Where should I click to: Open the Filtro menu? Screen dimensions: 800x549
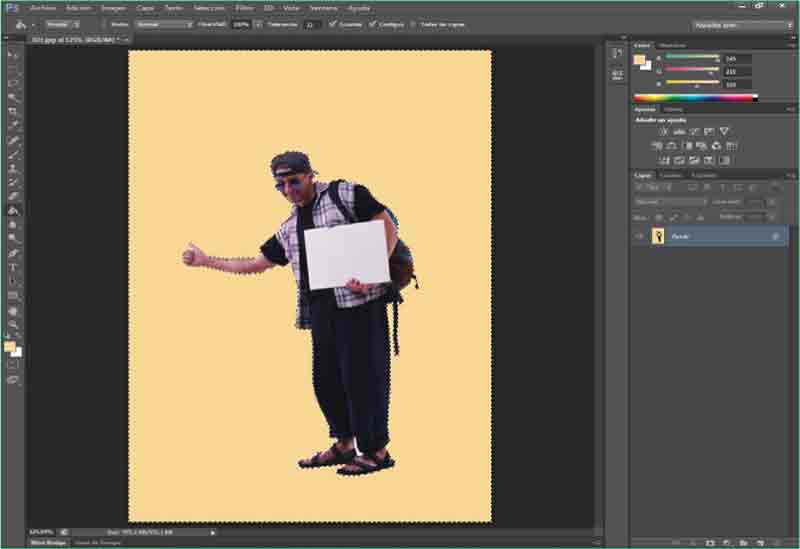click(x=244, y=7)
